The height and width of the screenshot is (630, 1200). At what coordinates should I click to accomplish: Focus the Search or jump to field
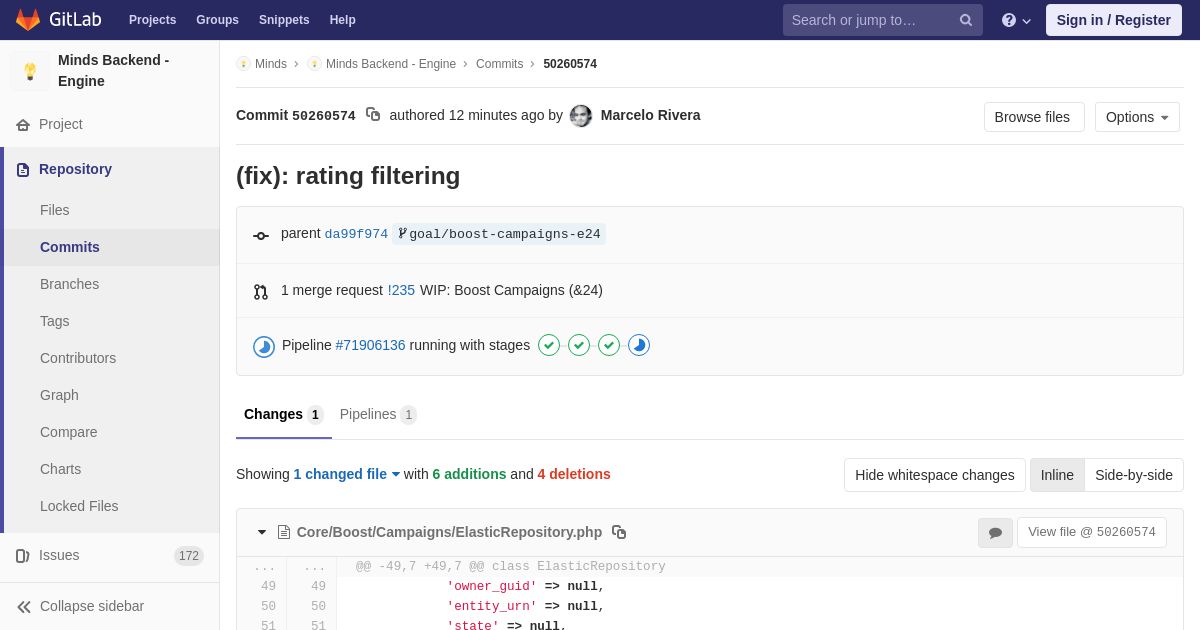click(868, 20)
